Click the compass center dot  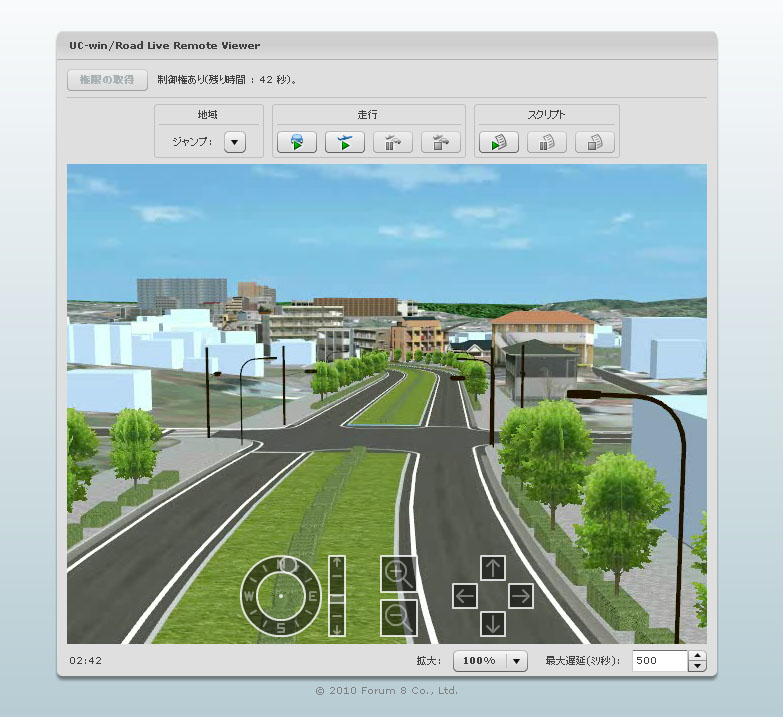pyautogui.click(x=281, y=596)
